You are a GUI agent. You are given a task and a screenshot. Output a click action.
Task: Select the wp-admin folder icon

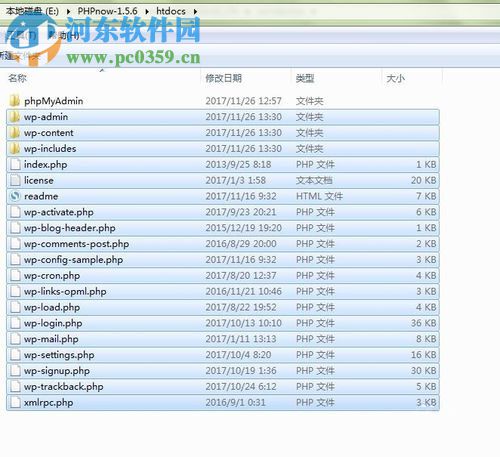point(14,117)
